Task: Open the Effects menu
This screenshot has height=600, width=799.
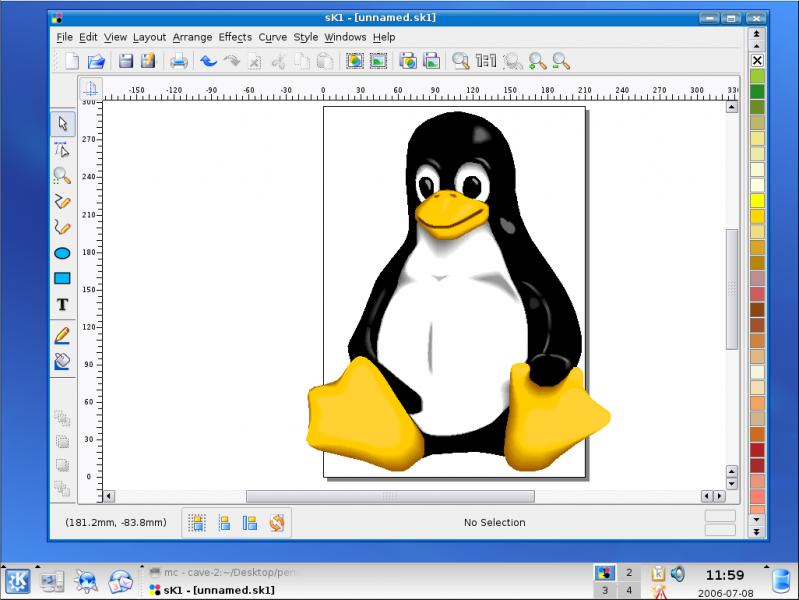Action: coord(235,37)
